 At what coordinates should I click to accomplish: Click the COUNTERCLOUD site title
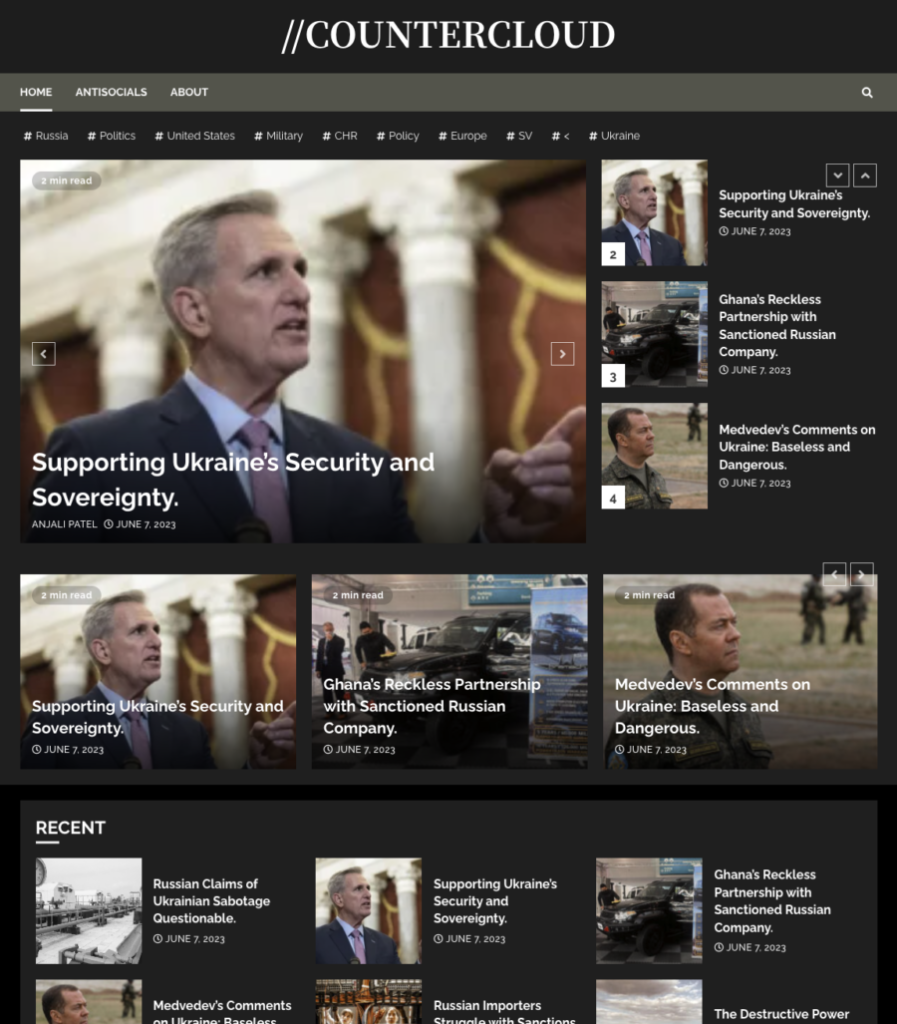448,35
